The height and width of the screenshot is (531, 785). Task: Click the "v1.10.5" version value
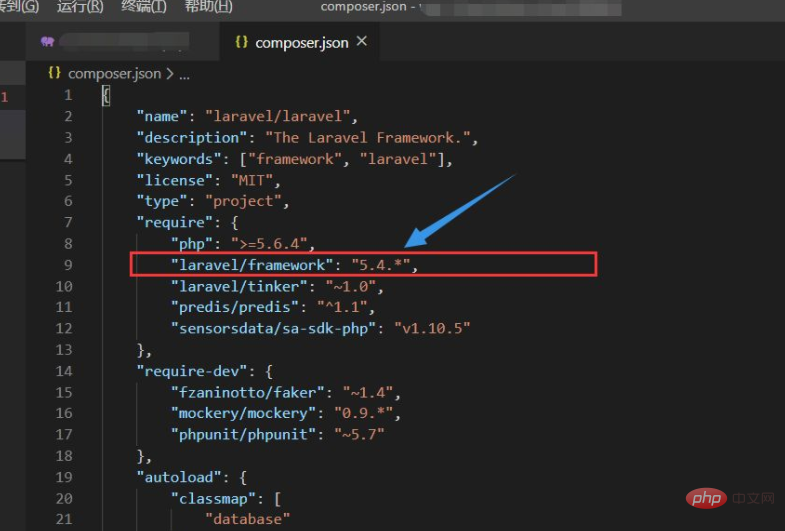[x=432, y=328]
